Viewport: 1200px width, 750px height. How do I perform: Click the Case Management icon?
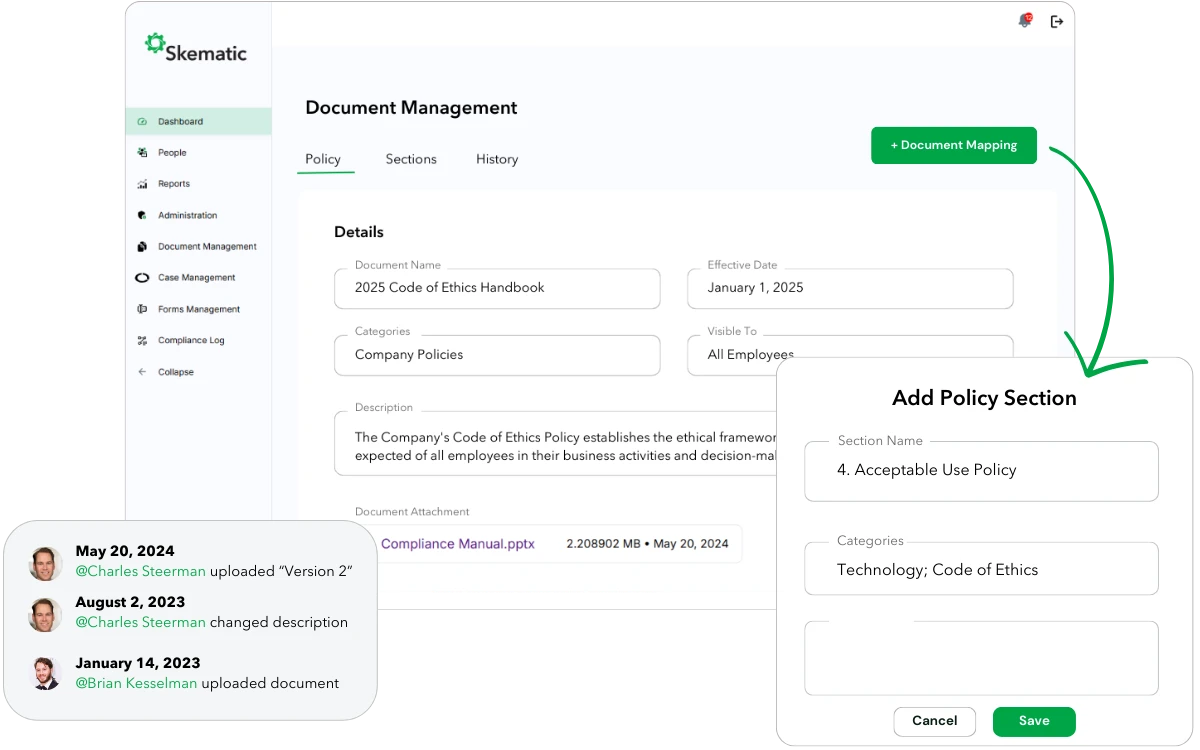coord(142,278)
